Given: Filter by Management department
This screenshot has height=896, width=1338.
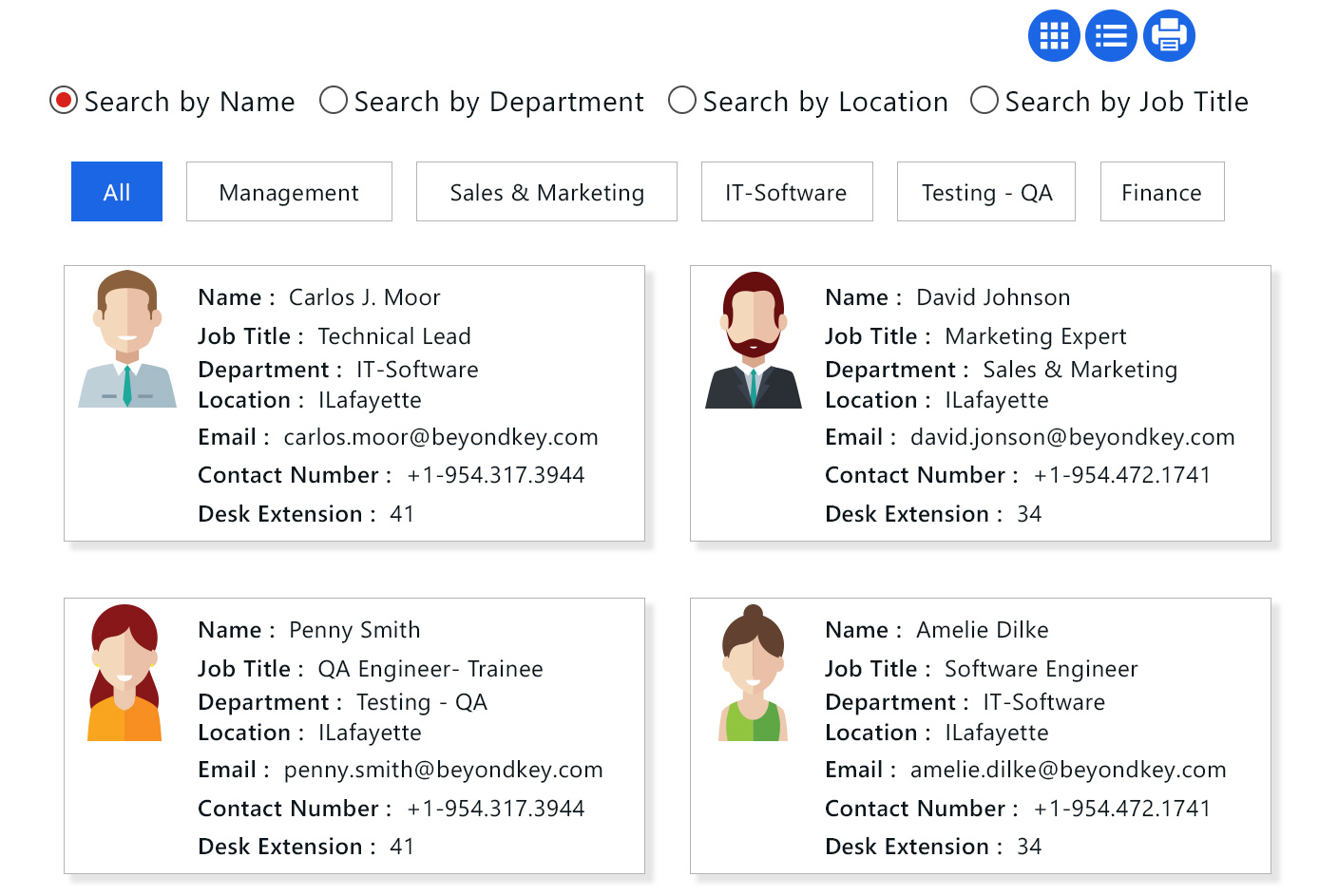Looking at the screenshot, I should coord(289,192).
